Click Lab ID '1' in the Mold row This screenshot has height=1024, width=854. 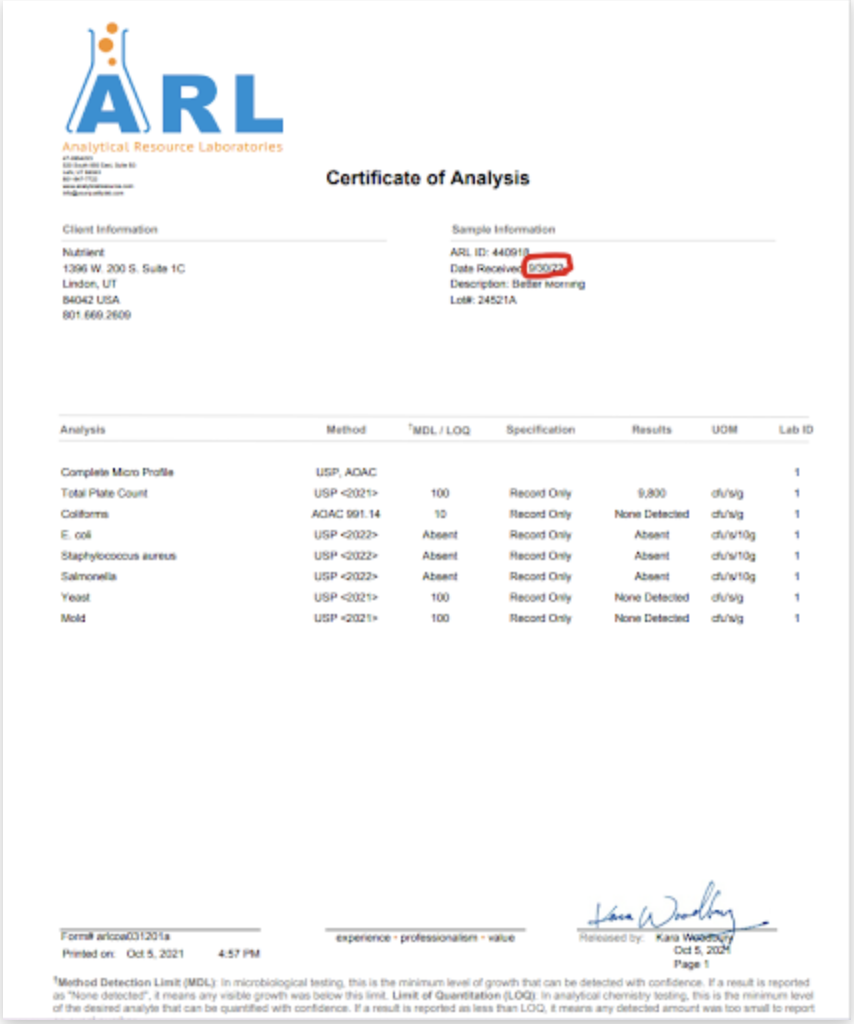point(797,618)
